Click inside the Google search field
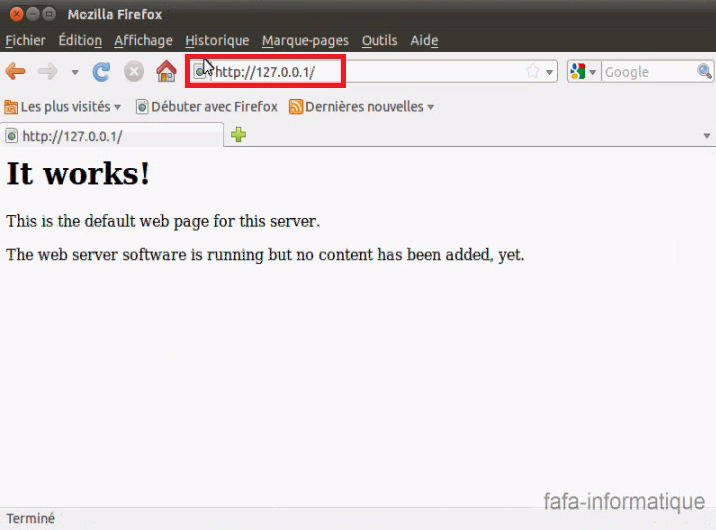 [x=648, y=72]
